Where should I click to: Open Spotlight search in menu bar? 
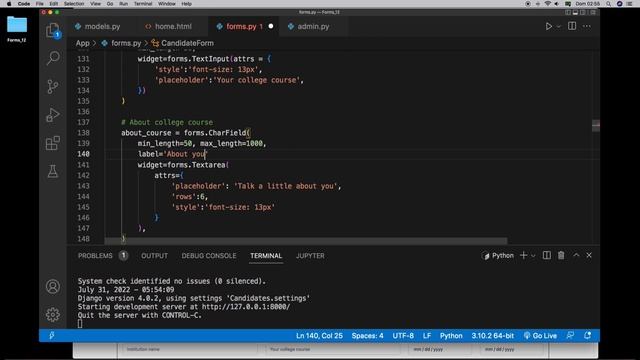click(609, 4)
